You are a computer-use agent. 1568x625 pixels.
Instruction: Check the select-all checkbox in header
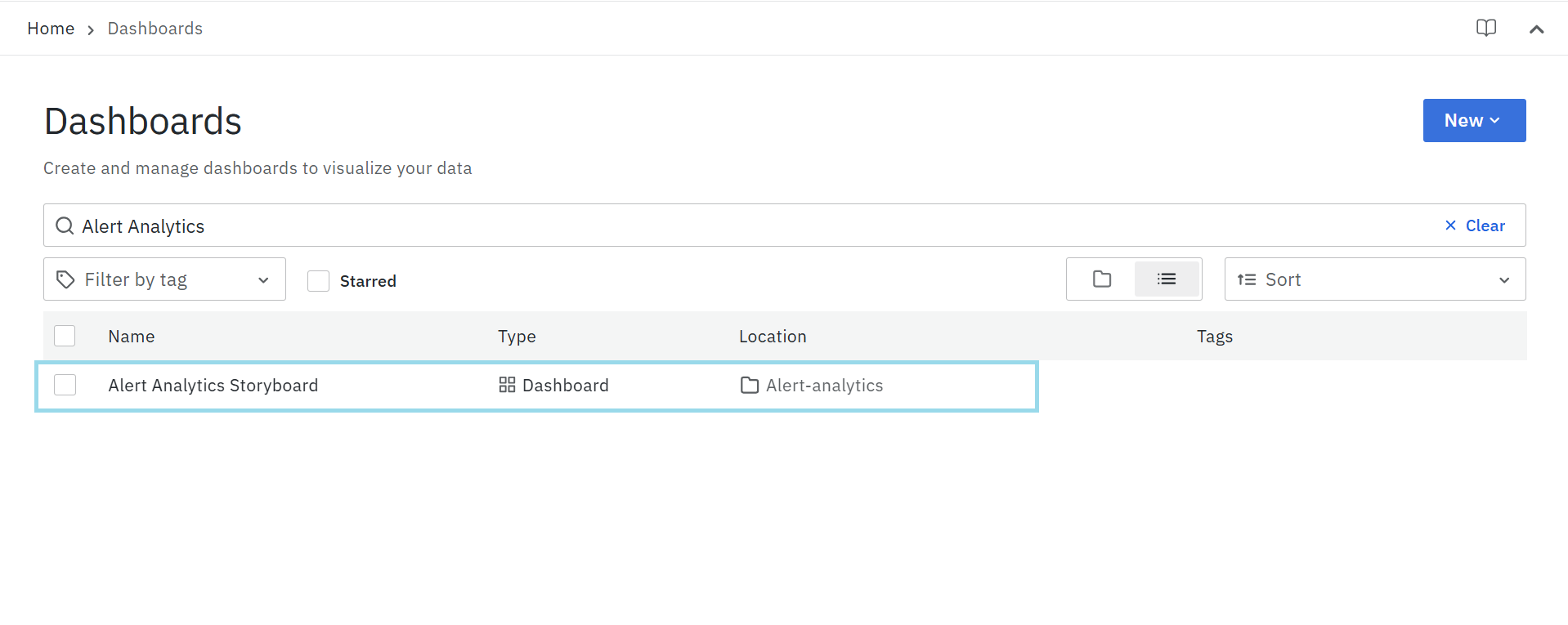pos(65,336)
